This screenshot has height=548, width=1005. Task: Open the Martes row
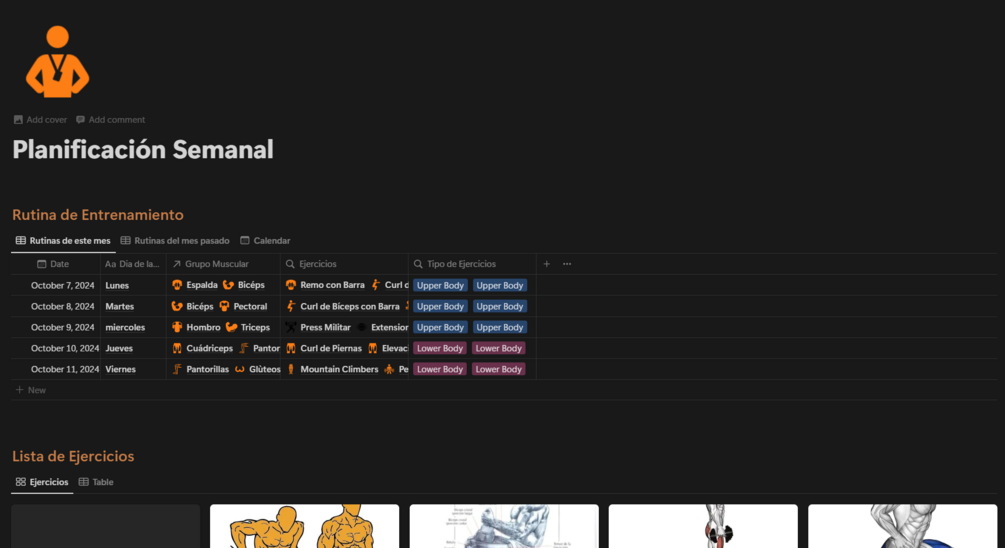coord(120,306)
